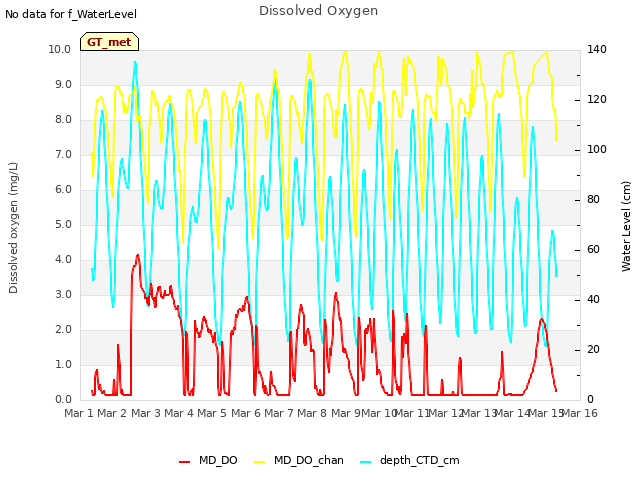The height and width of the screenshot is (480, 640).
Task: Click the yellow MD_DO_chan legend swatch
Action: click(260, 462)
